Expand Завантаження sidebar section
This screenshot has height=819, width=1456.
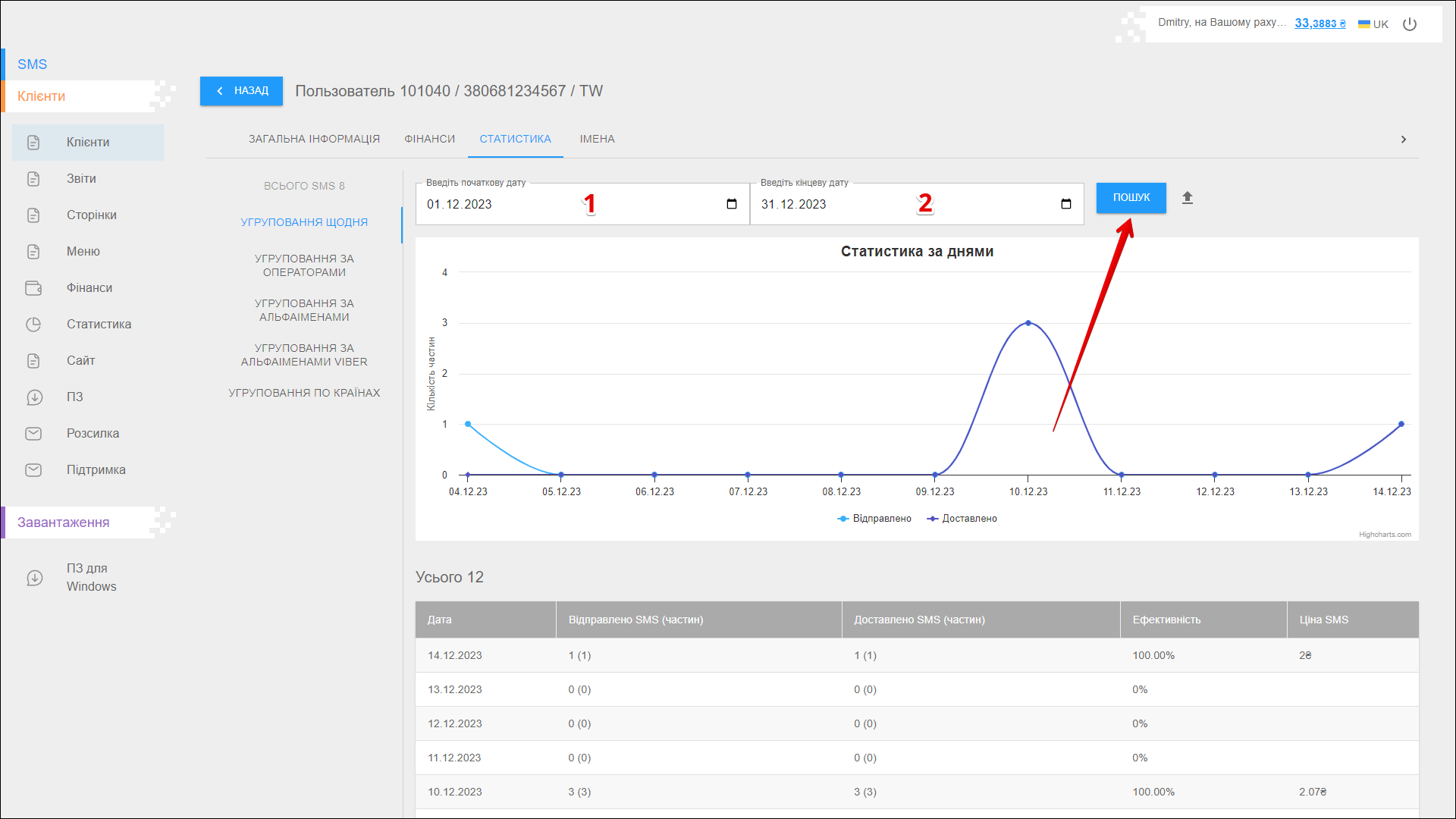(64, 522)
